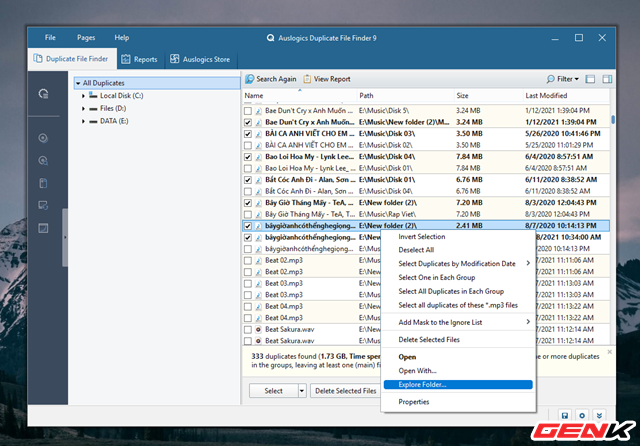Click the sidebar monitor refresh icon
Screen dimensions: 640x446
pos(43,205)
